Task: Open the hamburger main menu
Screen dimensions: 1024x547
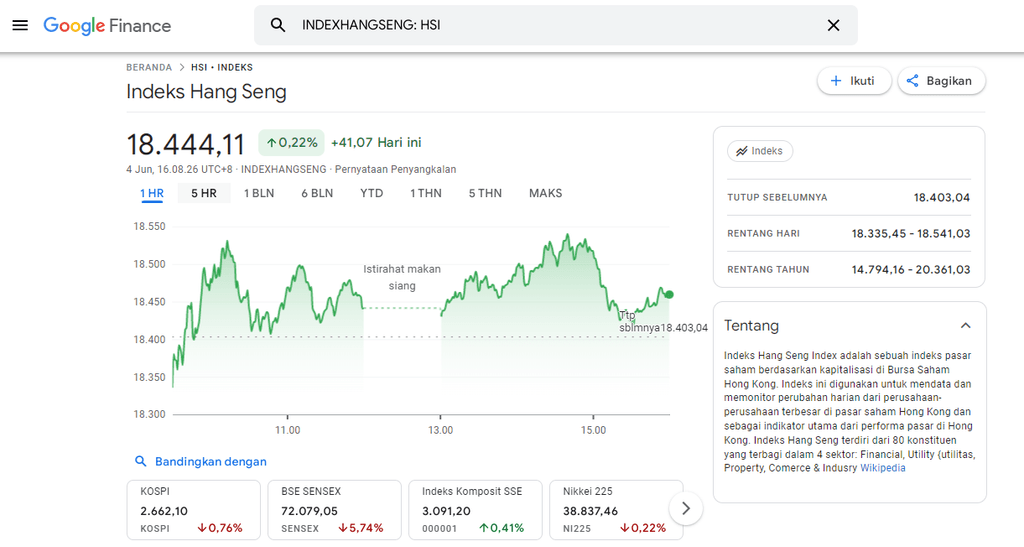Action: click(x=20, y=25)
